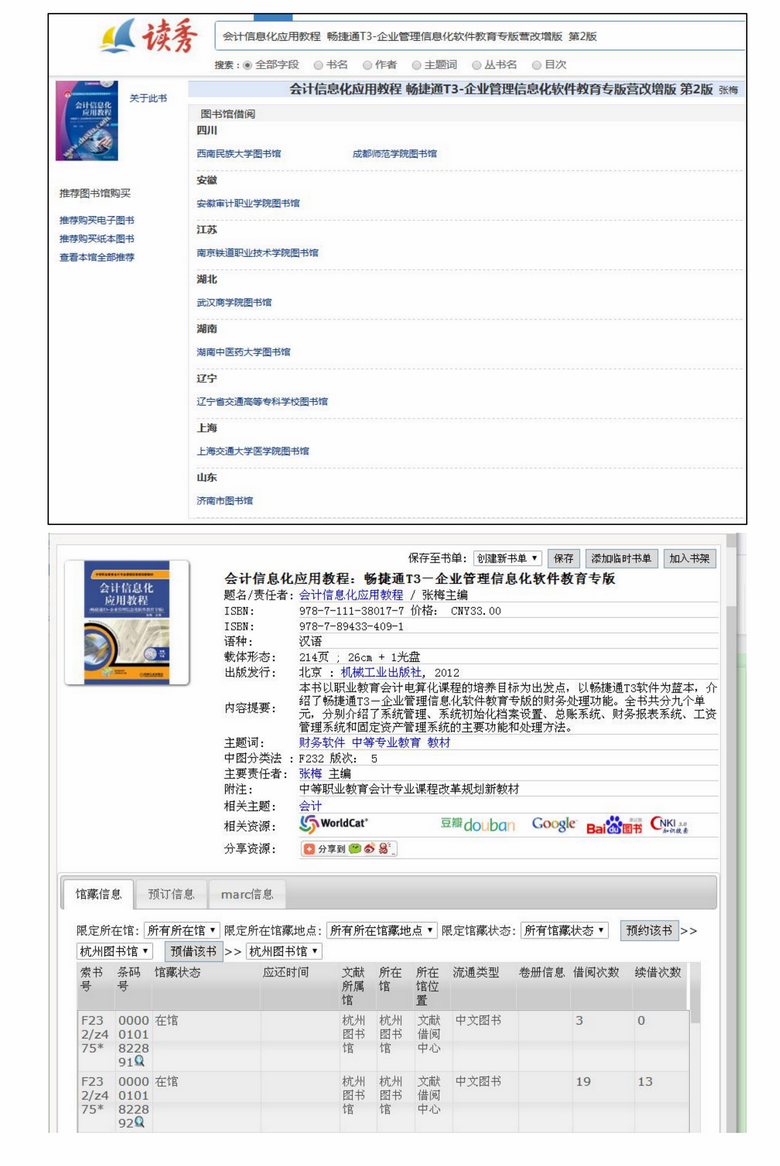The width and height of the screenshot is (780, 1166).
Task: Open 西南民族大学图书馆 link
Action: [x=239, y=153]
